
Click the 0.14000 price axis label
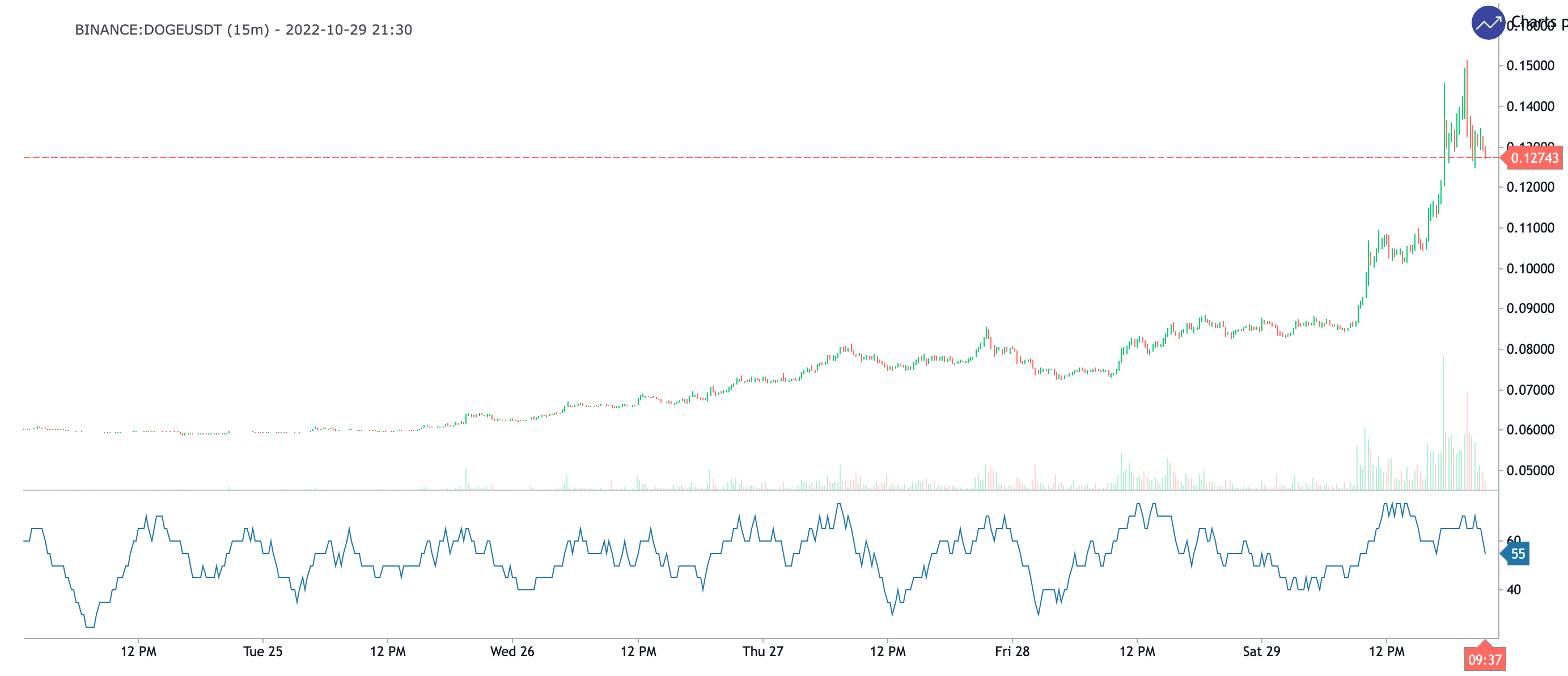click(x=1529, y=107)
